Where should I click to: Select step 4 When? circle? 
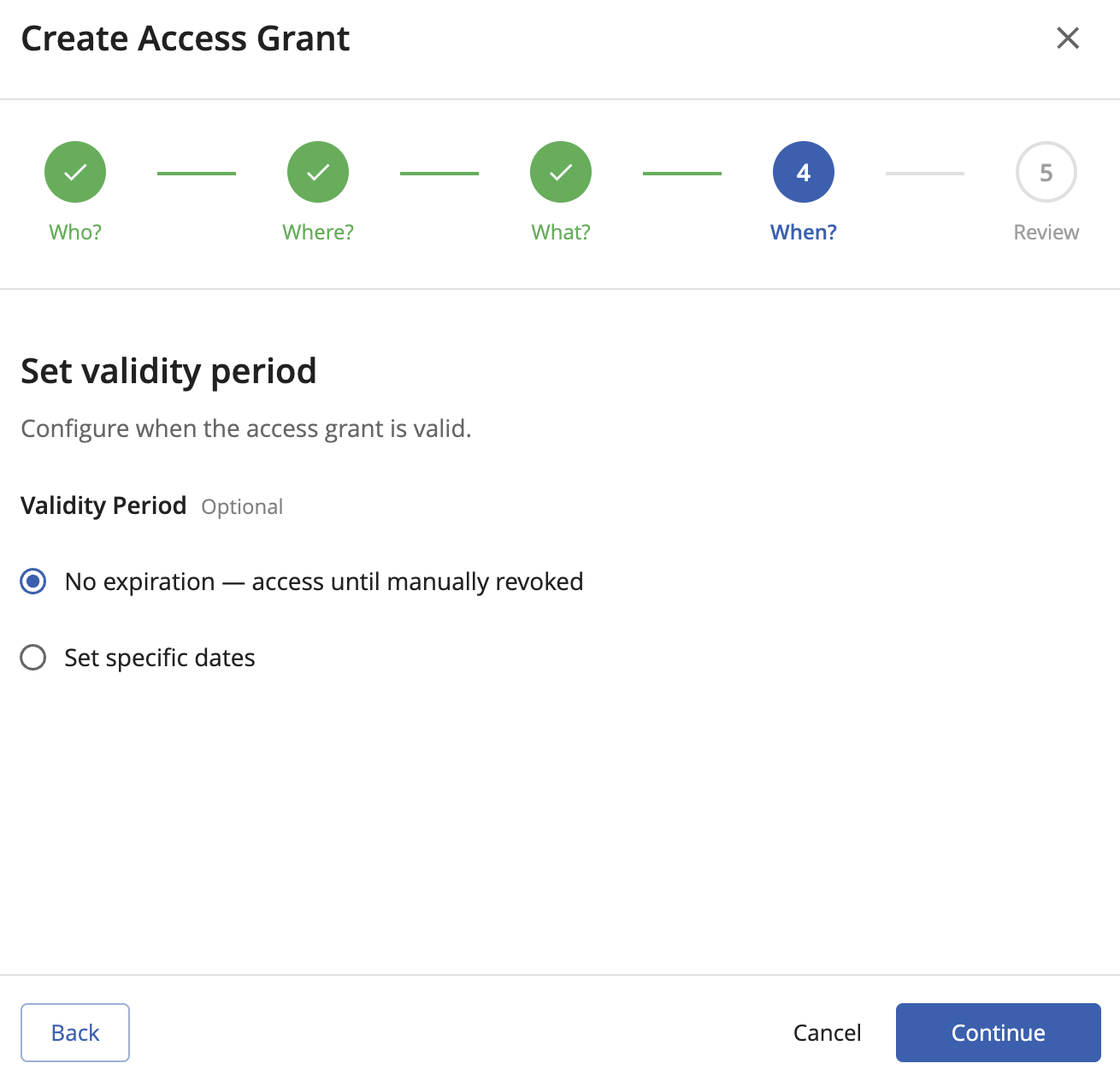(x=804, y=172)
